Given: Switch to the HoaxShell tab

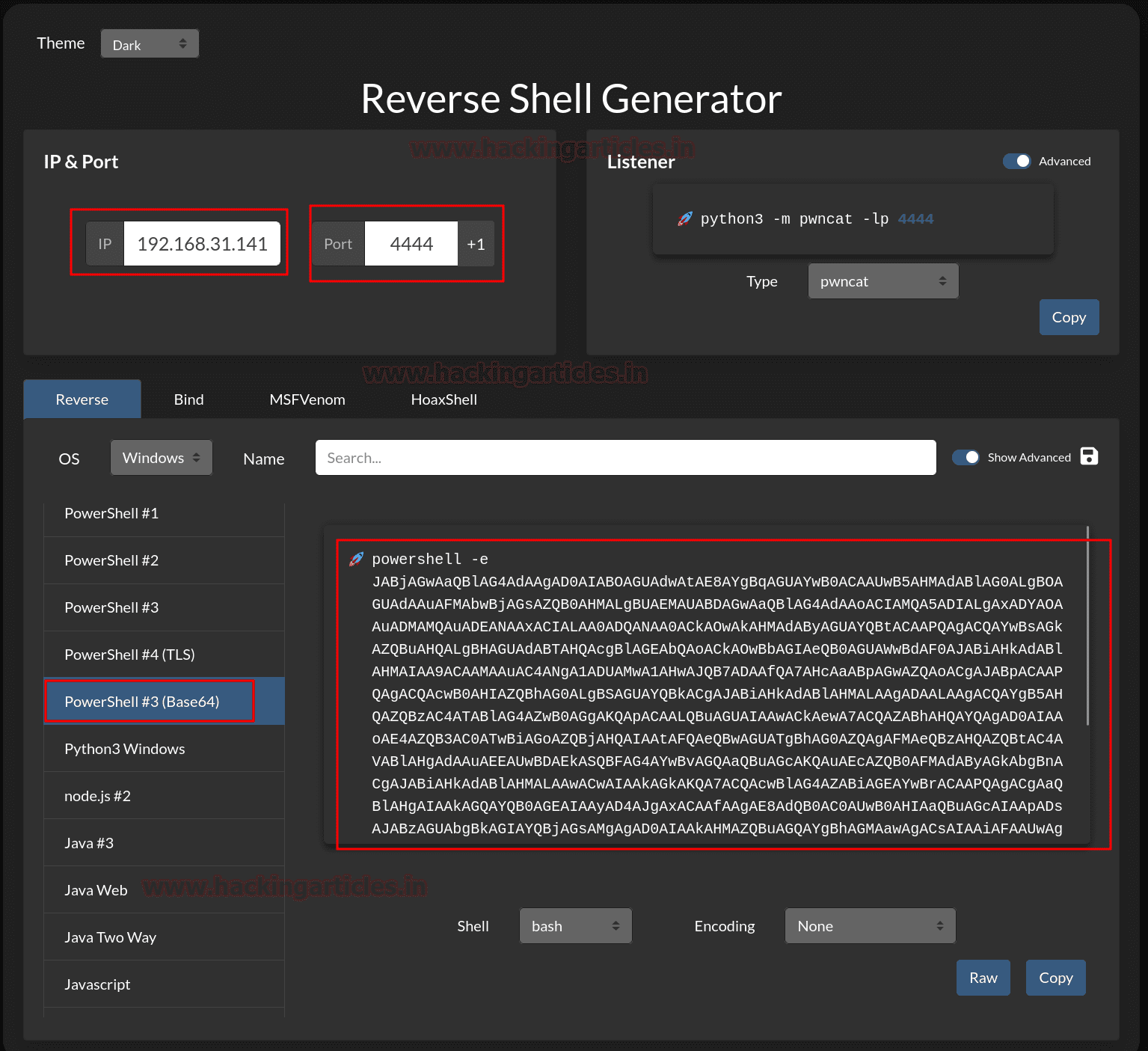Looking at the screenshot, I should pos(444,399).
